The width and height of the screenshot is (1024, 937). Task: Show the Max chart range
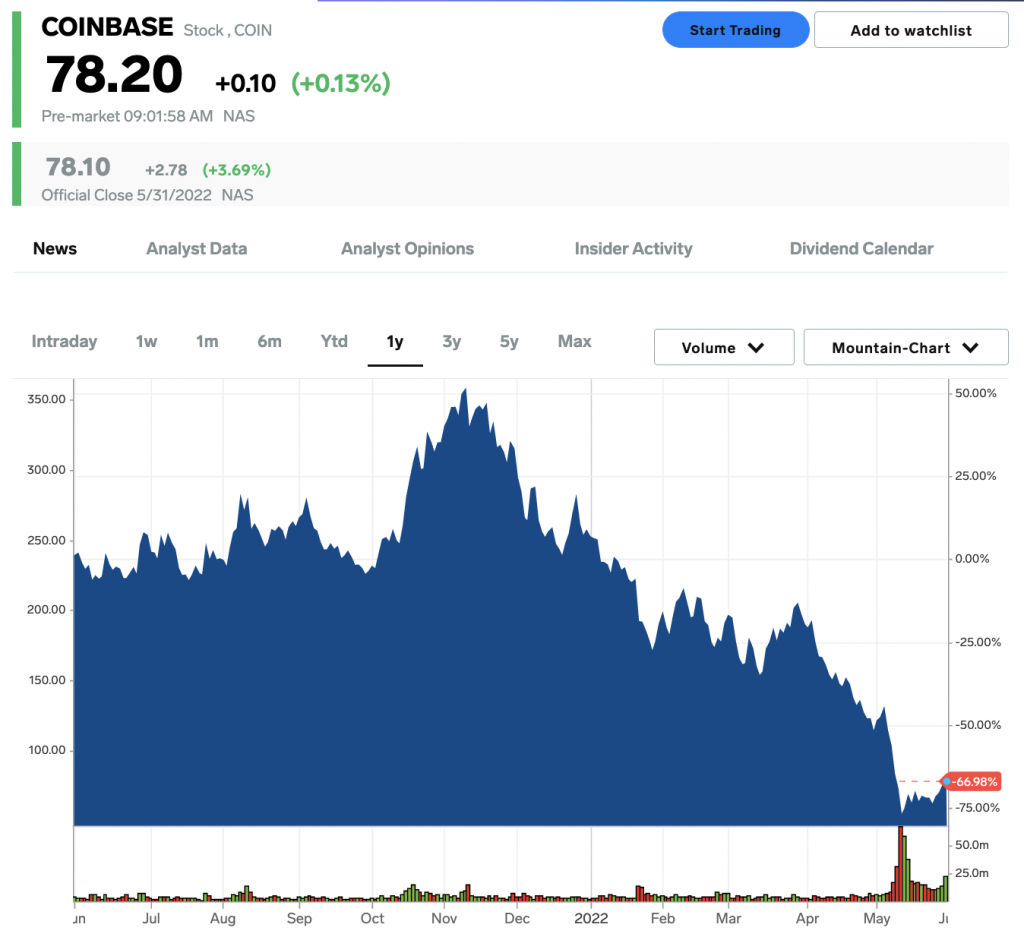pyautogui.click(x=575, y=341)
